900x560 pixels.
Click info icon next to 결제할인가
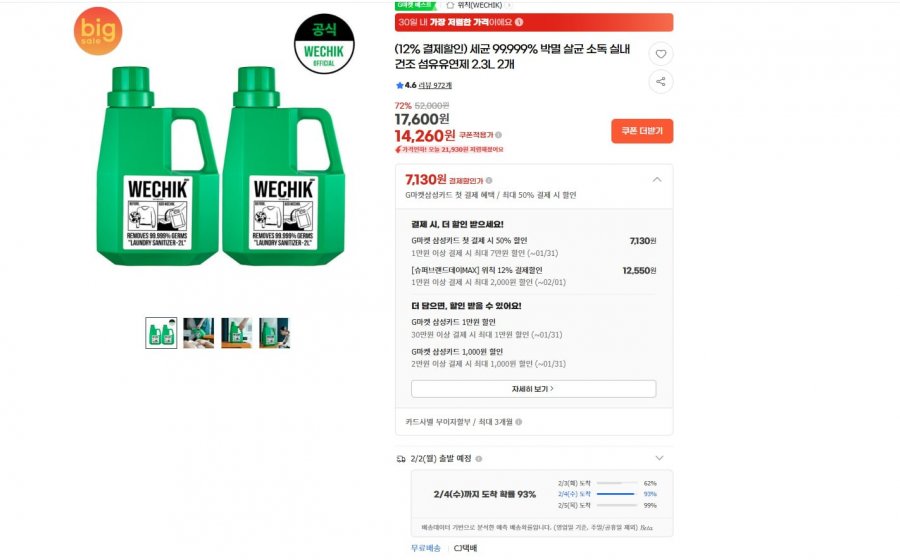489,180
